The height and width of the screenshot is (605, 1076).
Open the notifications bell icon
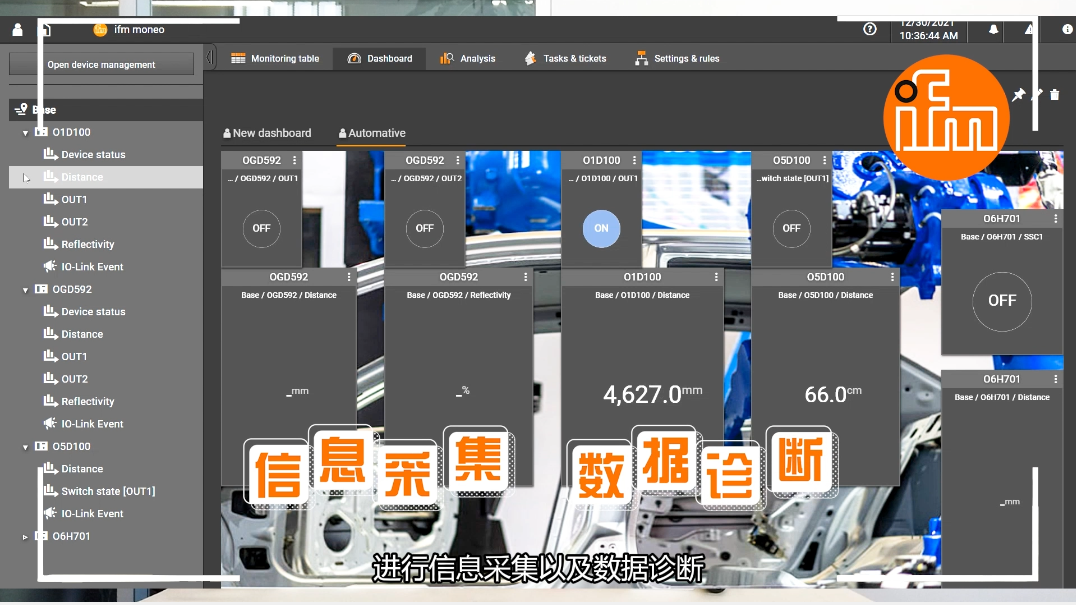pos(993,30)
